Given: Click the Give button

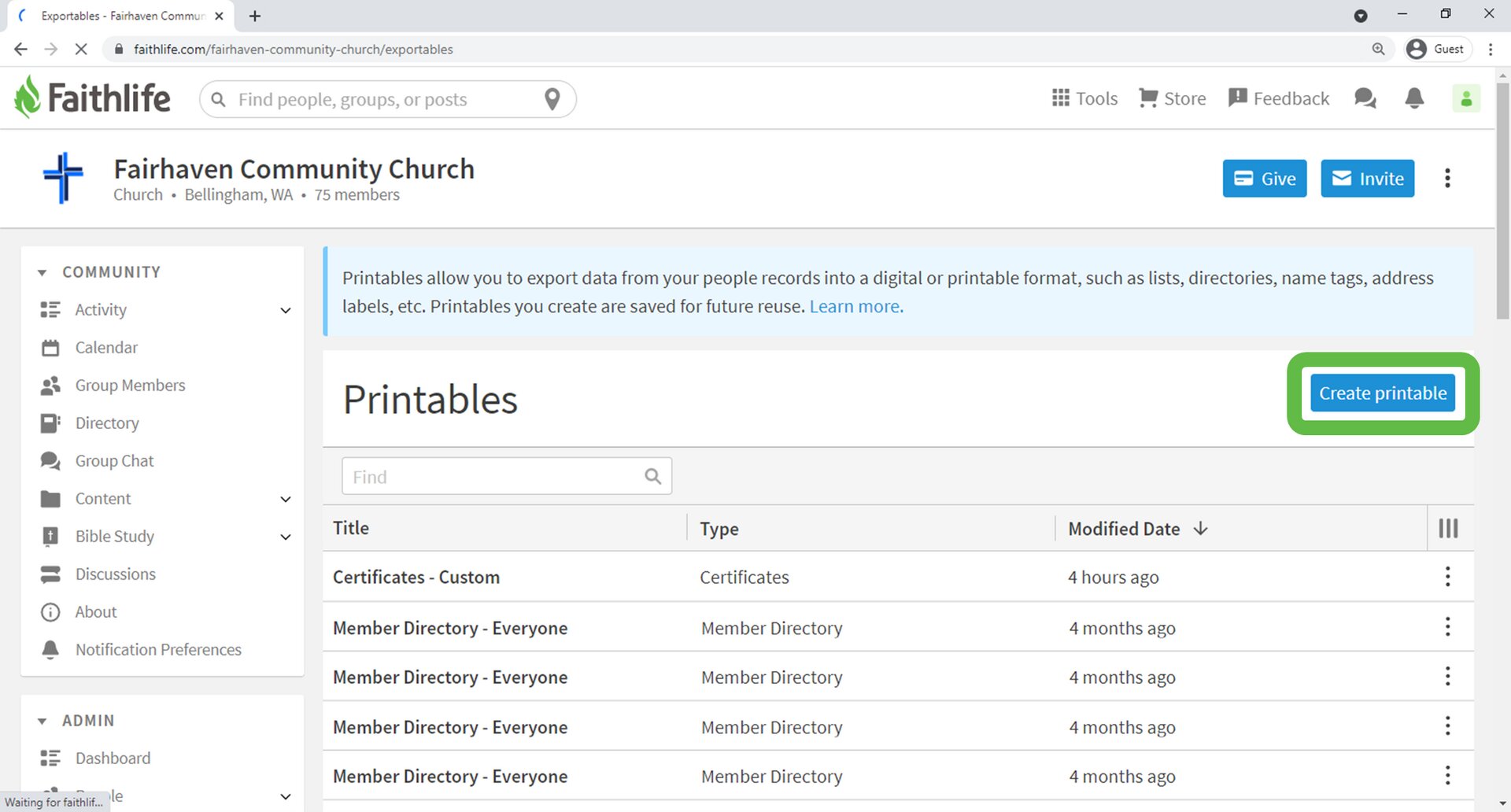Looking at the screenshot, I should (1265, 179).
